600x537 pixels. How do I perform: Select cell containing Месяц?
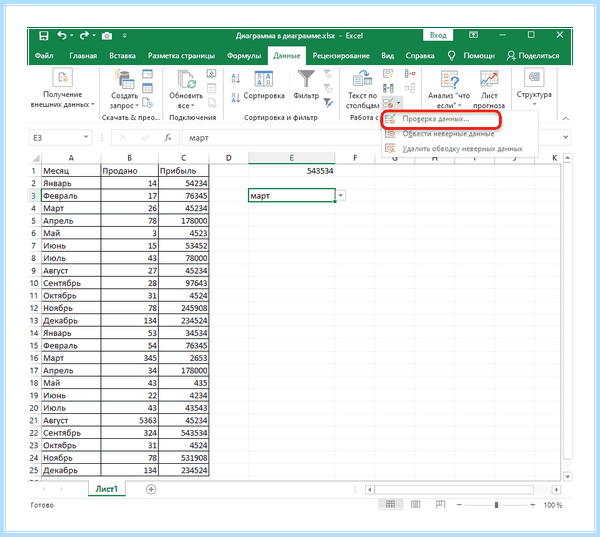coord(71,171)
